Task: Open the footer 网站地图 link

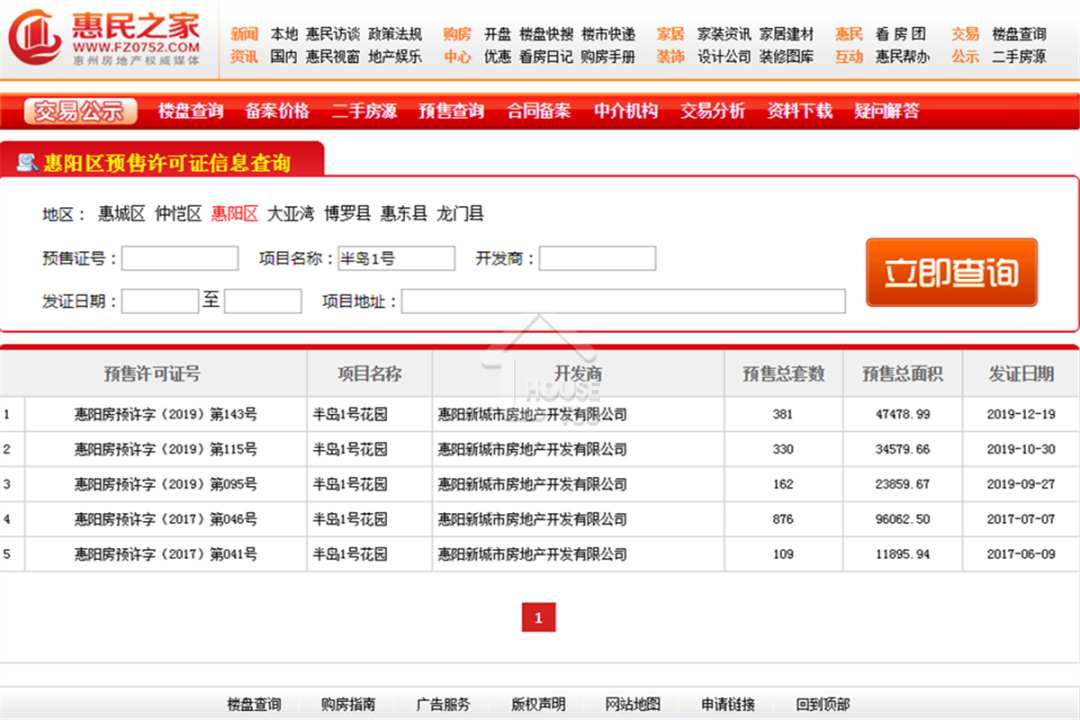Action: pyautogui.click(x=633, y=704)
